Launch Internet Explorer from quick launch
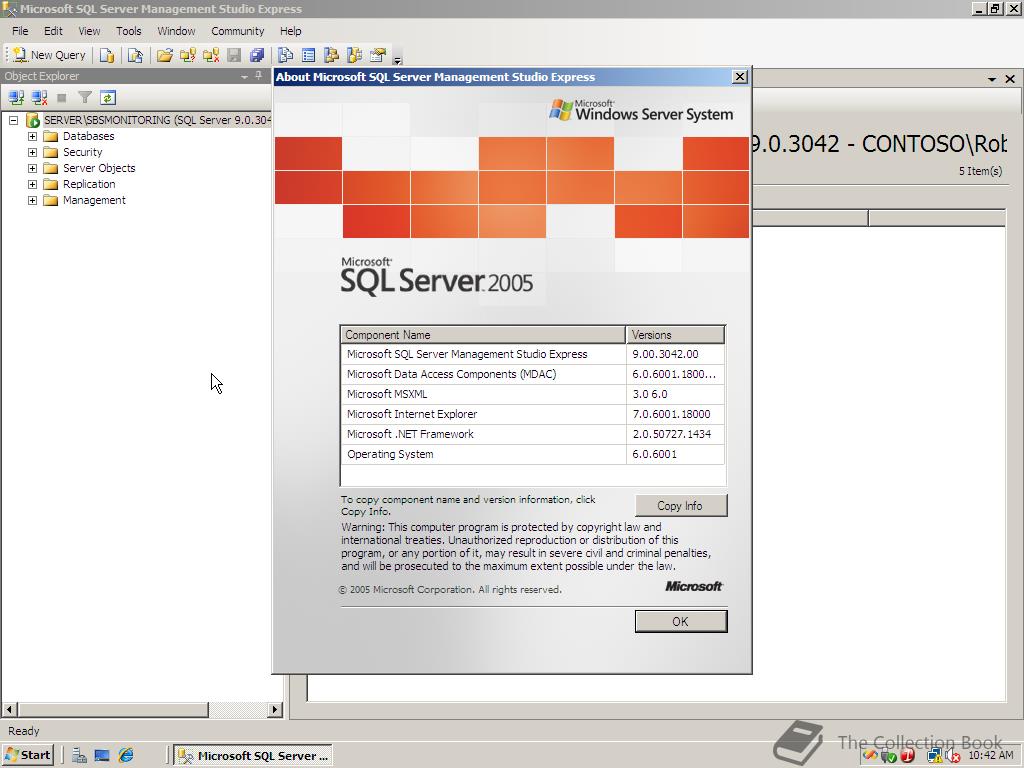Viewport: 1024px width, 768px height. coord(126,756)
